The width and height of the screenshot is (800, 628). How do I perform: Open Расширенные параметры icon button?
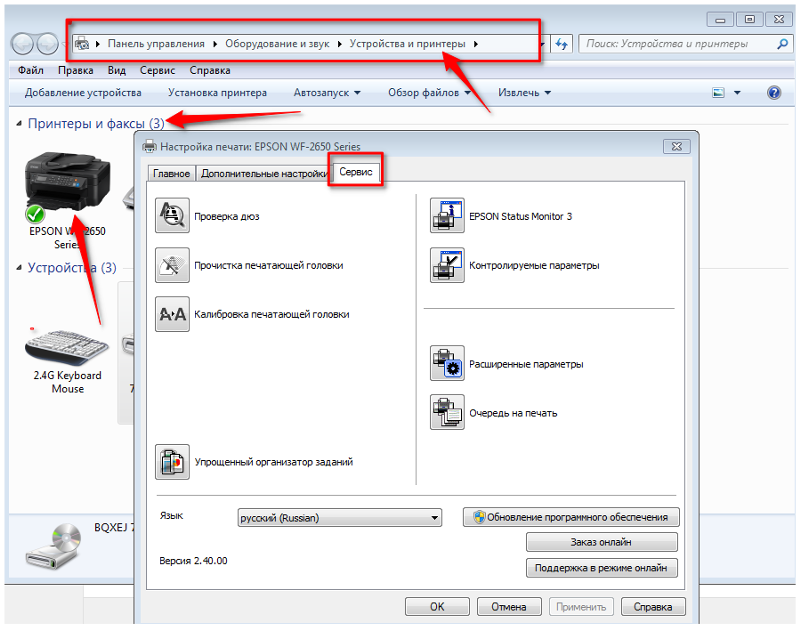(x=447, y=363)
